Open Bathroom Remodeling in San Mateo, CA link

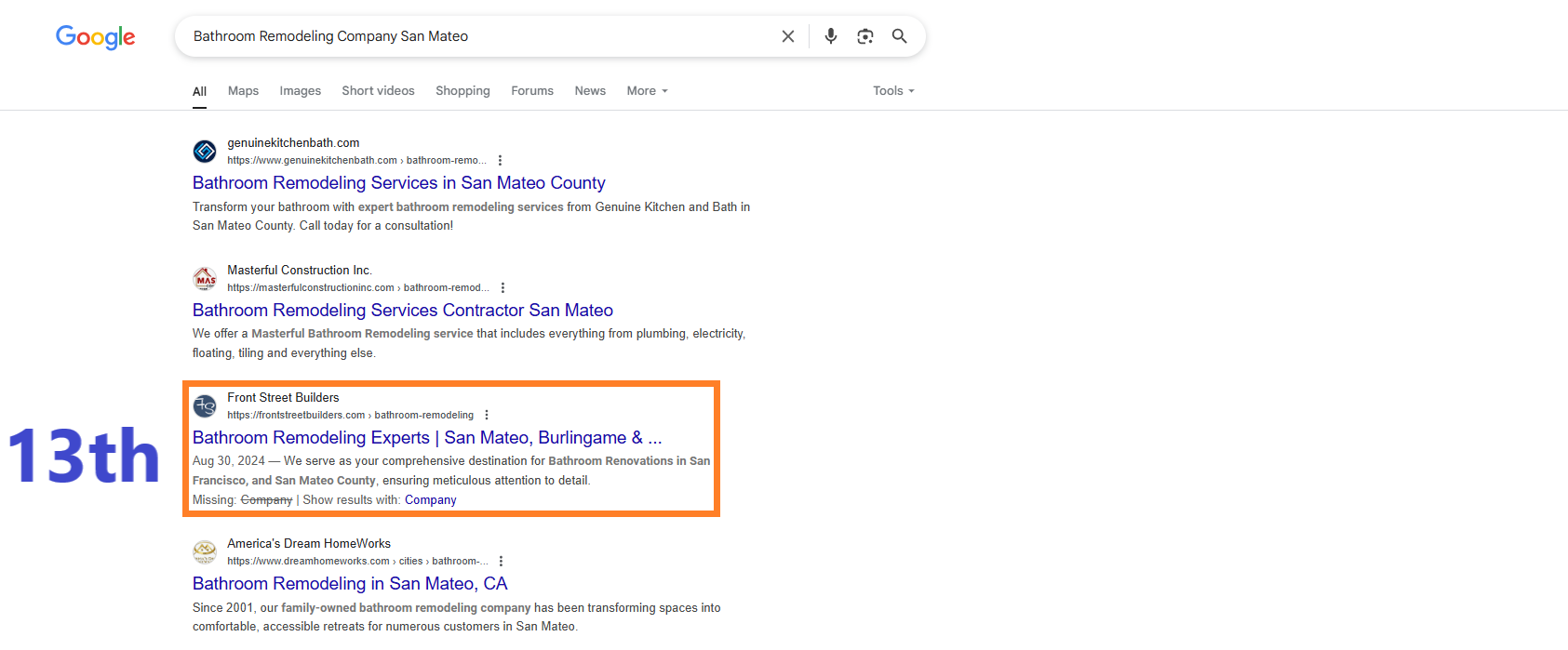[350, 584]
